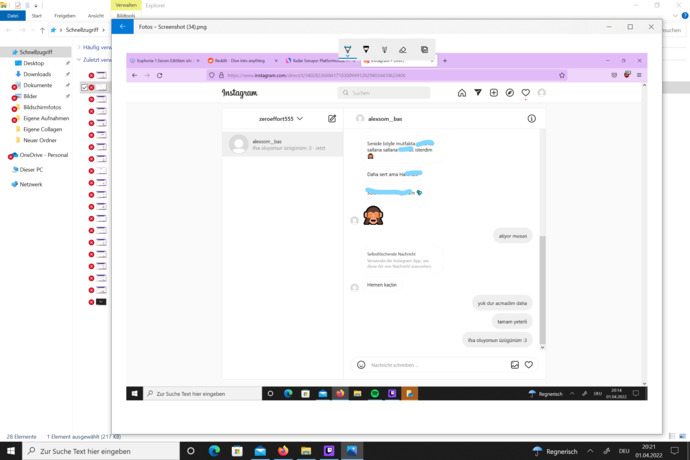690x460 pixels.
Task: Show hidden system tray icons
Action: [x=590, y=451]
